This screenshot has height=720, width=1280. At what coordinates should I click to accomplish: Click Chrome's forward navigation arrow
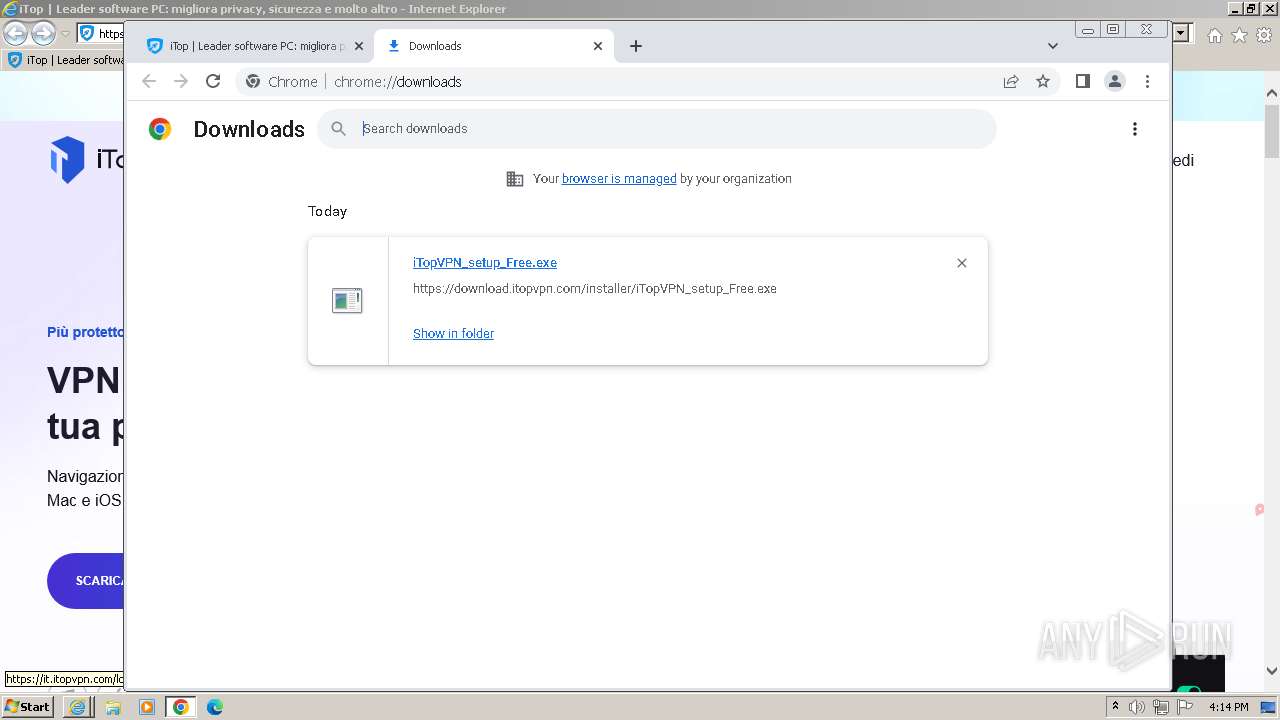181,82
